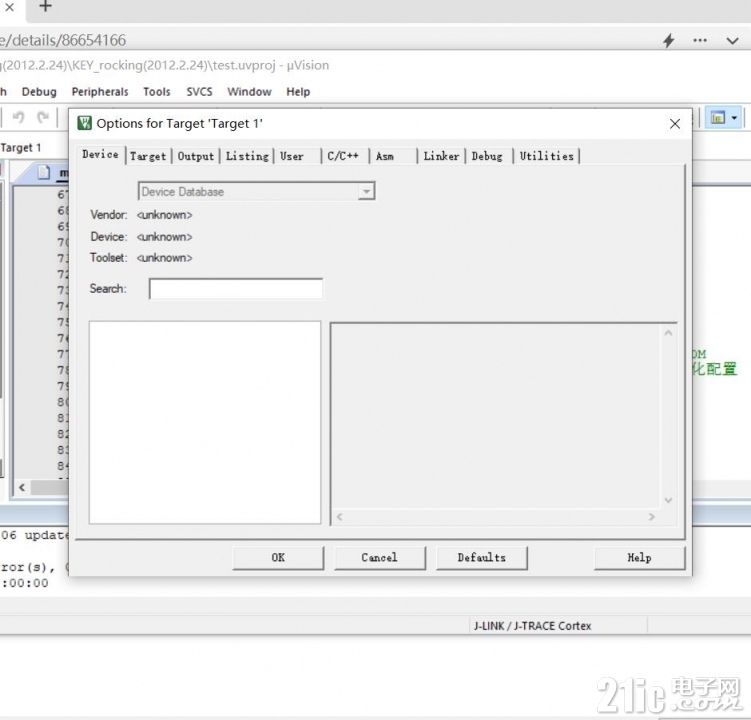
Task: Click the µVision icon in dialog title
Action: coord(85,123)
